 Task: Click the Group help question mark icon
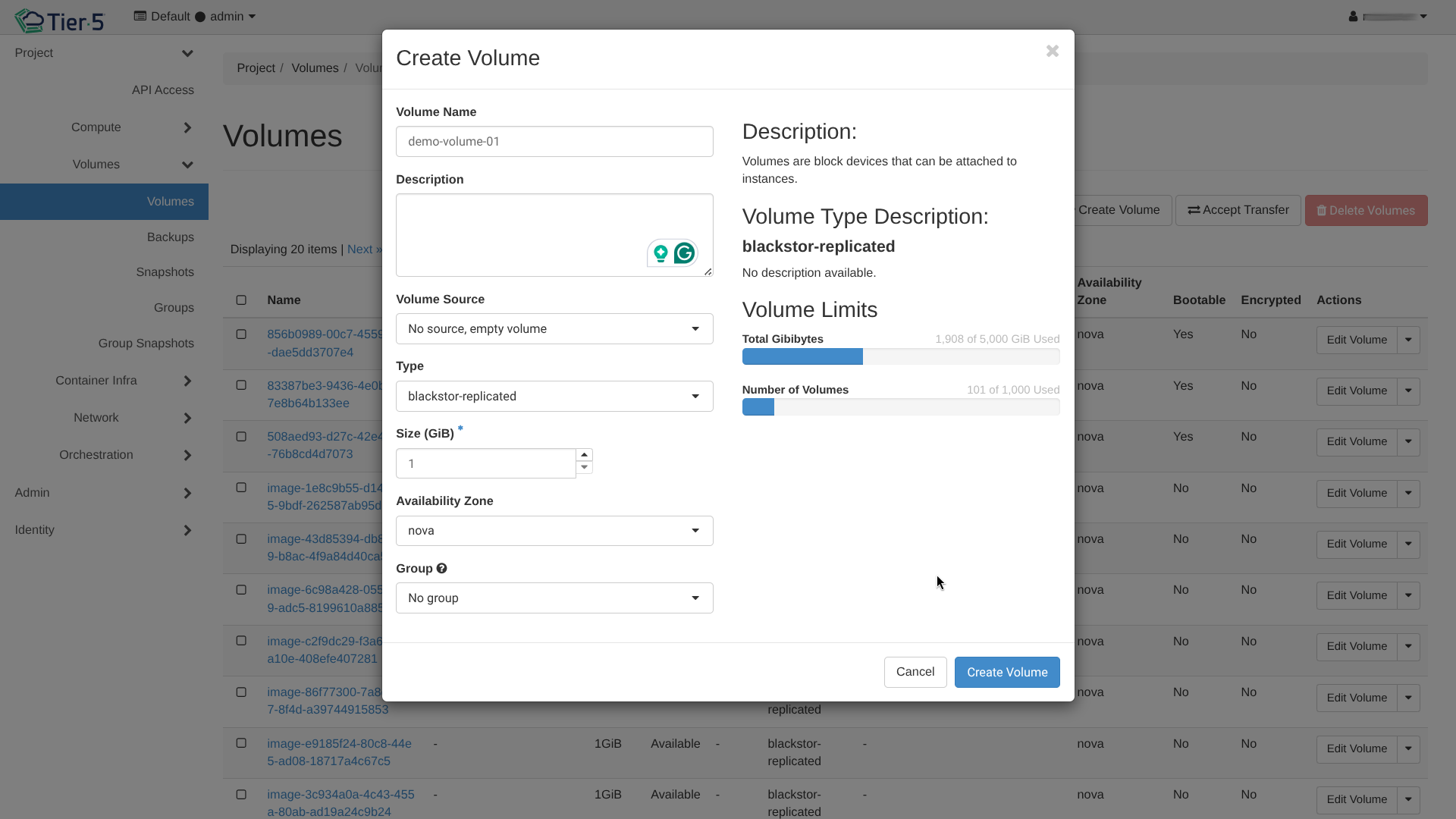(x=441, y=569)
